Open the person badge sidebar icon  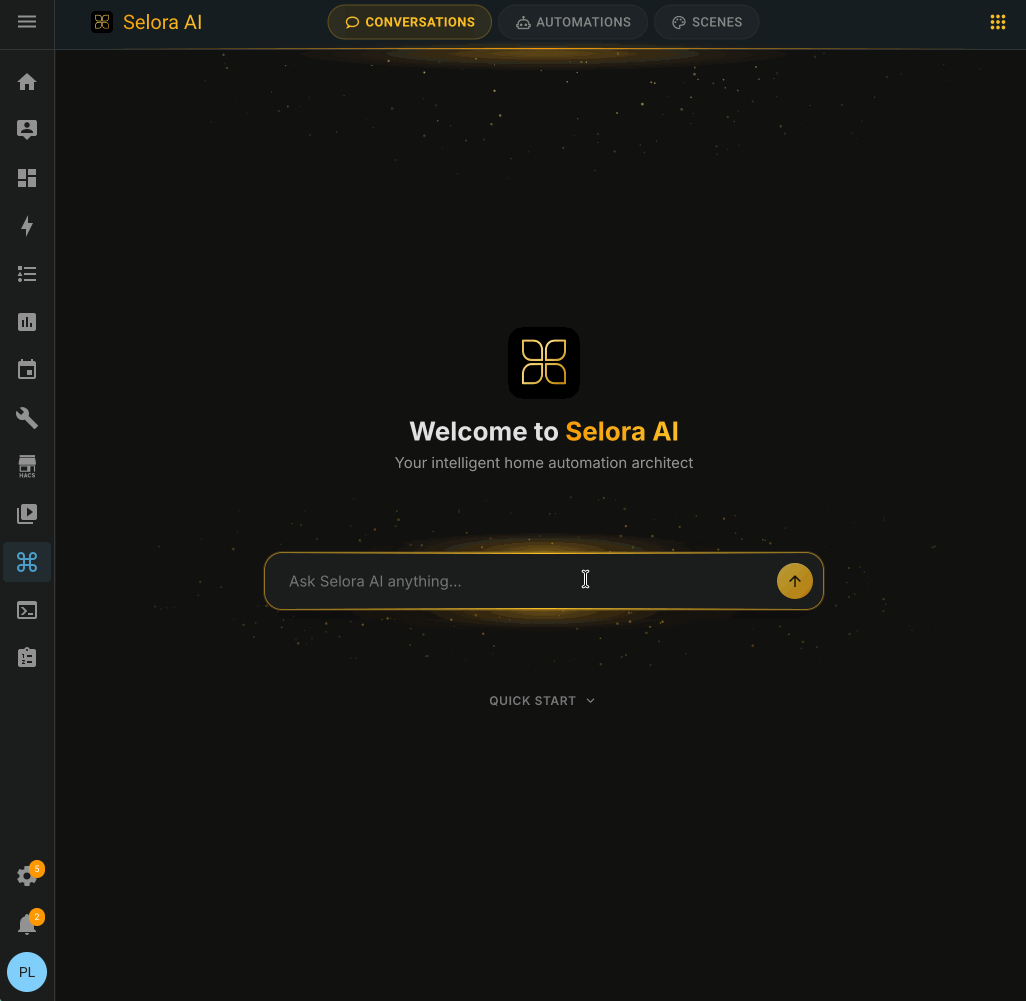point(27,130)
